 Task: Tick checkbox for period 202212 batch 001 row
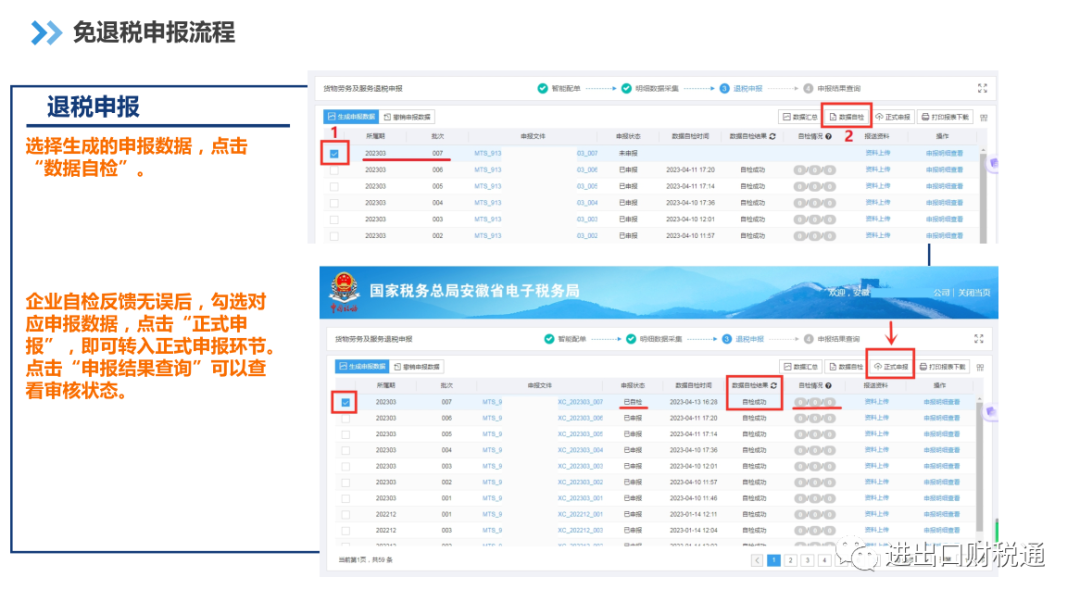pyautogui.click(x=345, y=515)
